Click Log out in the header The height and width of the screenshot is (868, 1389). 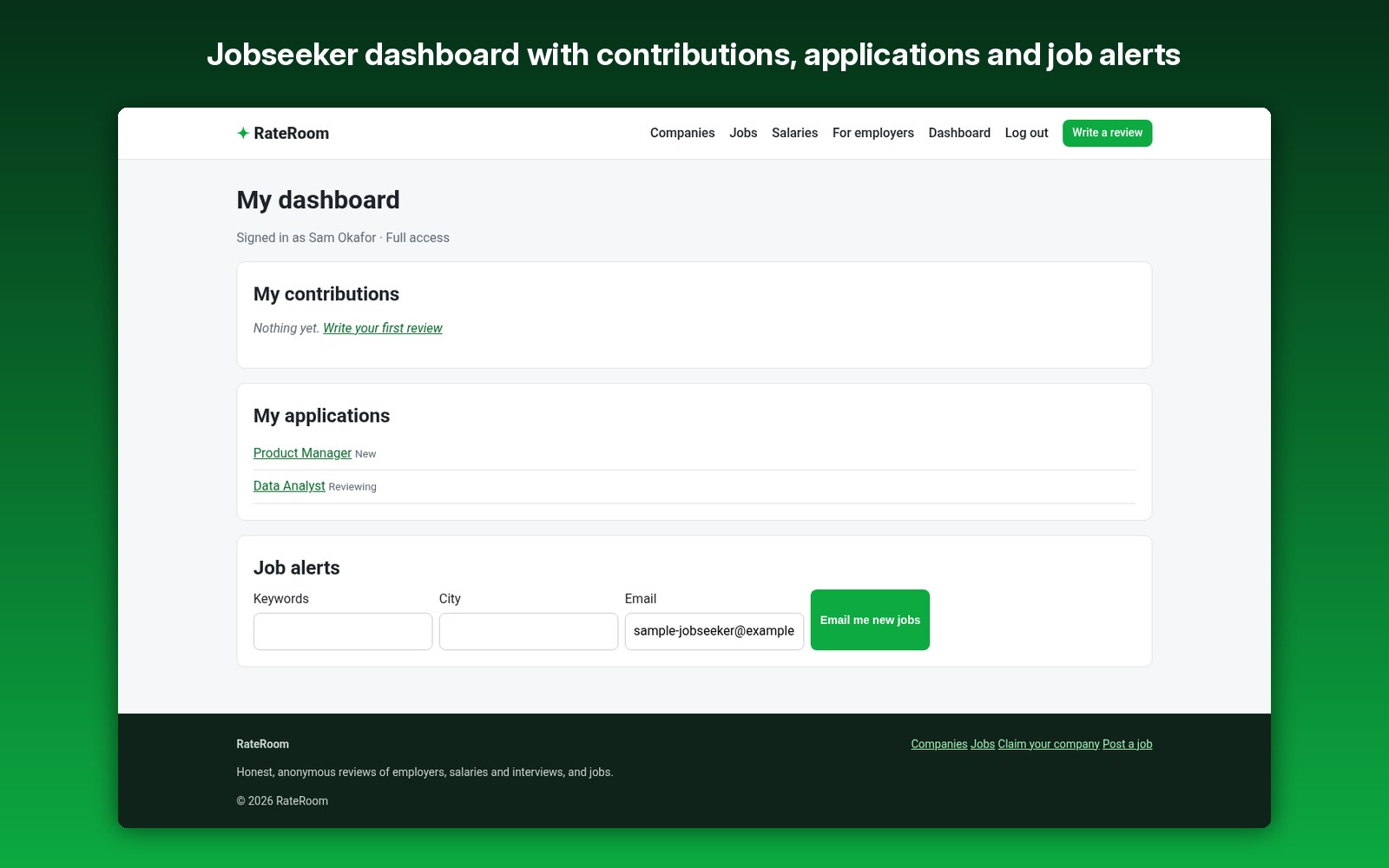(x=1026, y=133)
